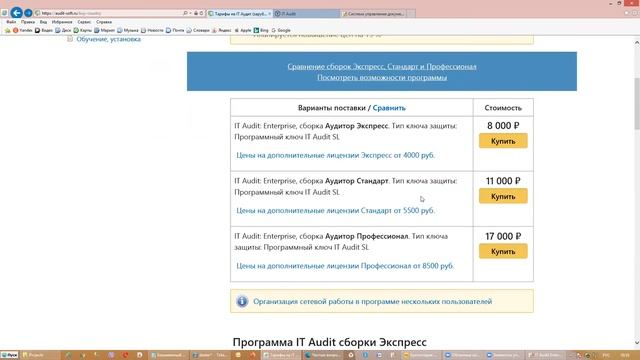Open the Сервис menu

point(84,22)
